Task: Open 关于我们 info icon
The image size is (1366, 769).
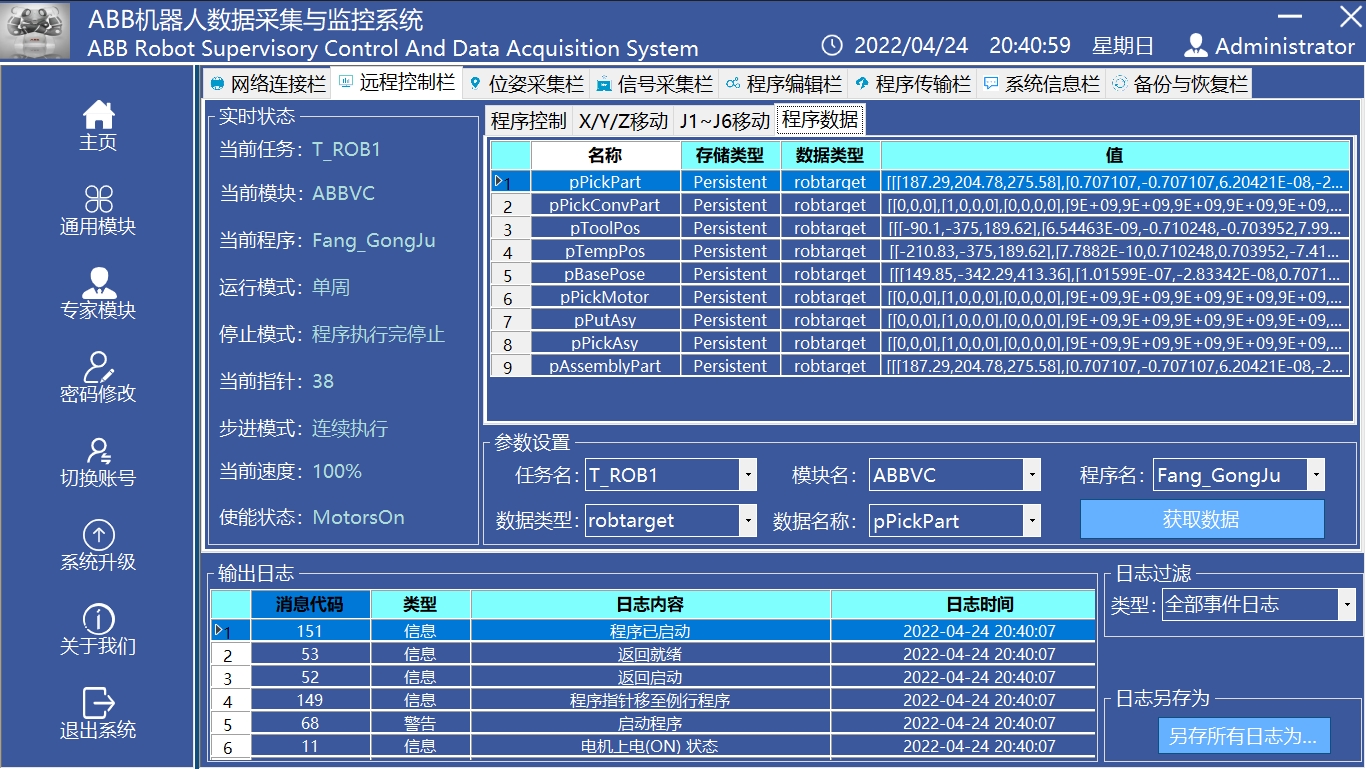Action: 98,619
